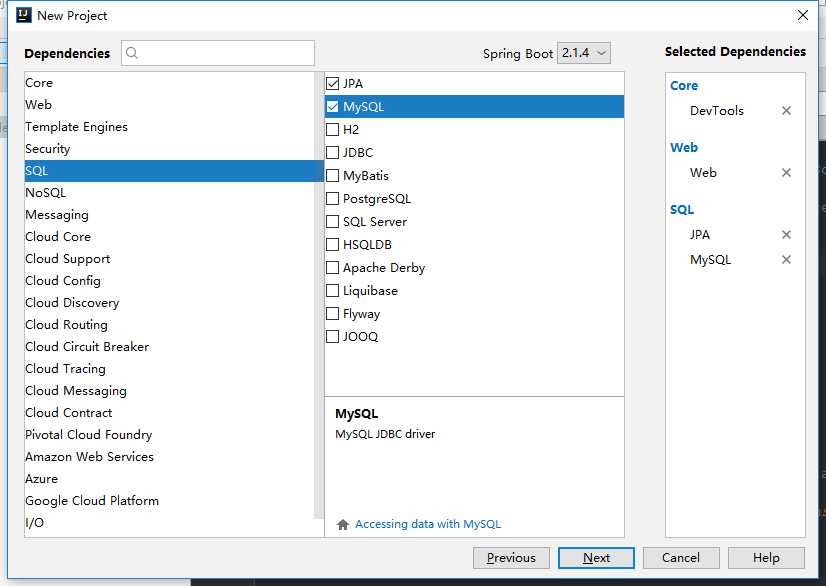826x586 pixels.
Task: Select JPA in the Selected Dependencies panel
Action: click(700, 235)
